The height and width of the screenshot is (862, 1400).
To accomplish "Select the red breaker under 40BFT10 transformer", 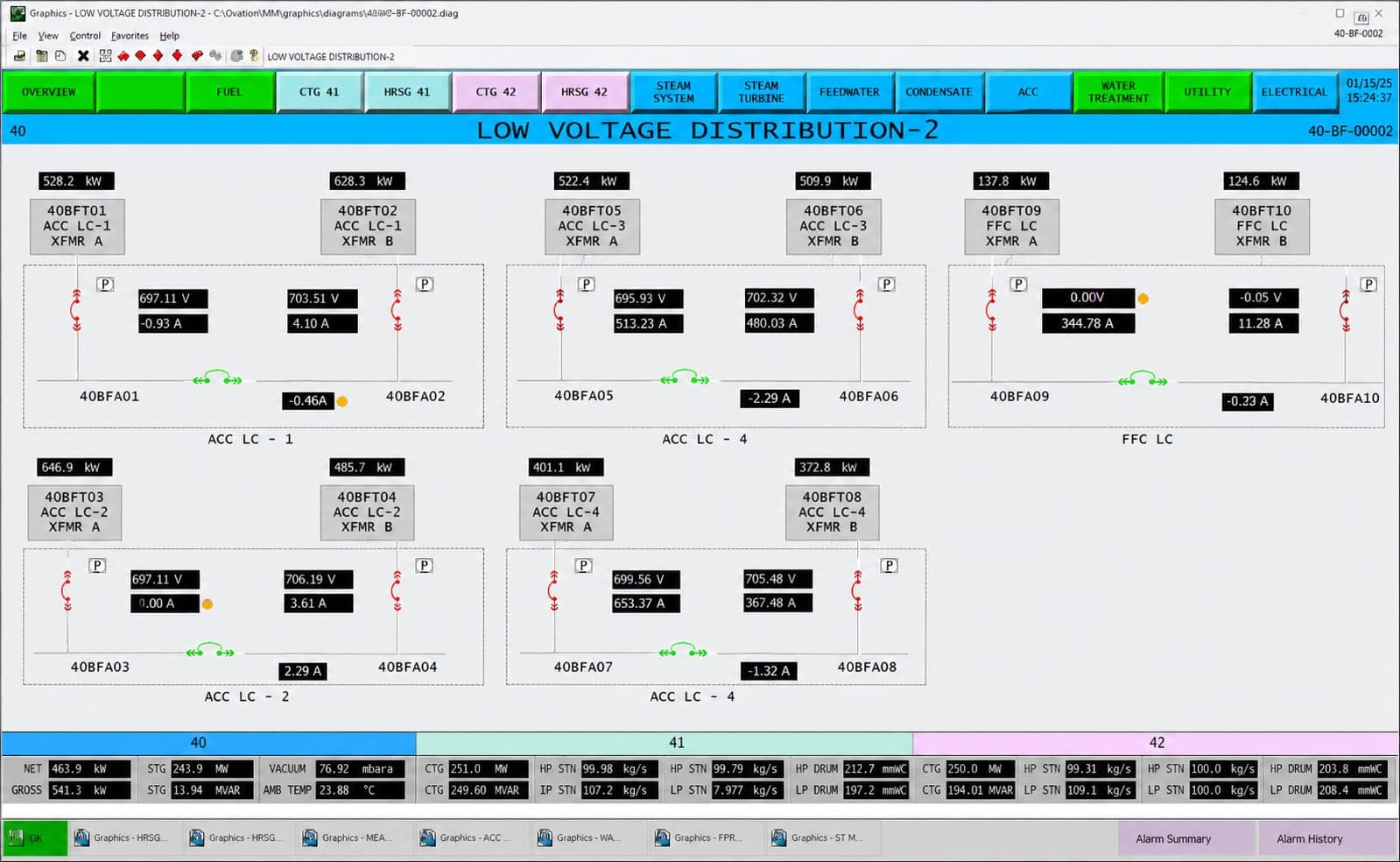I will point(1346,310).
